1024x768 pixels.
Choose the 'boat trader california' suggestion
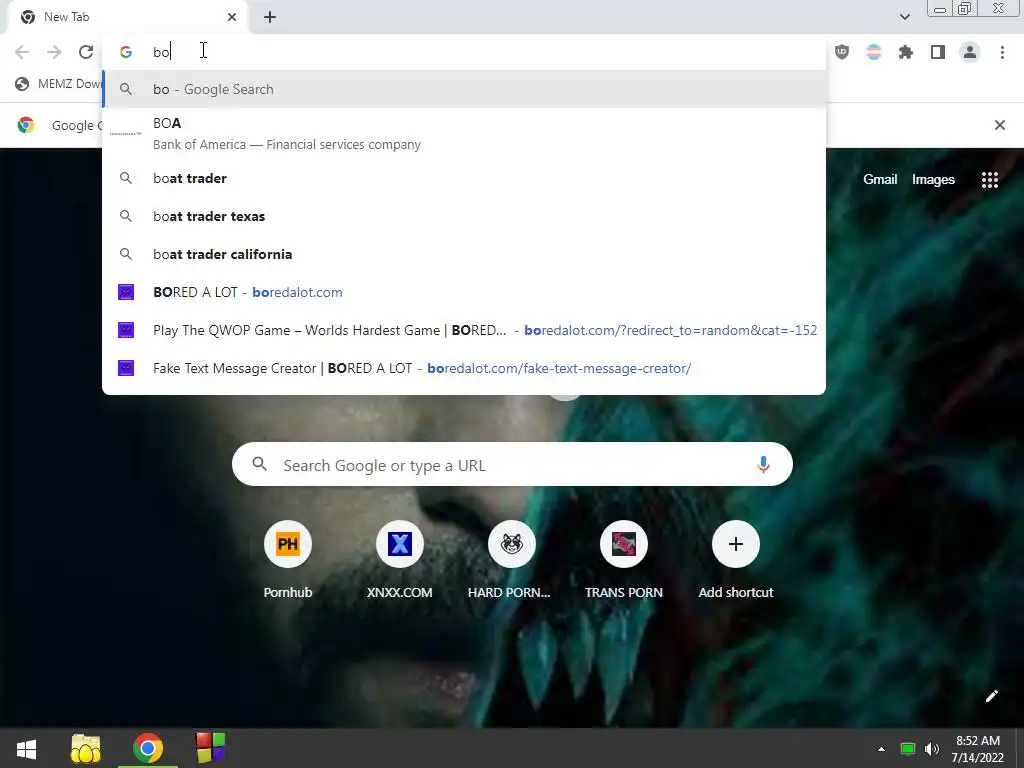[464, 254]
